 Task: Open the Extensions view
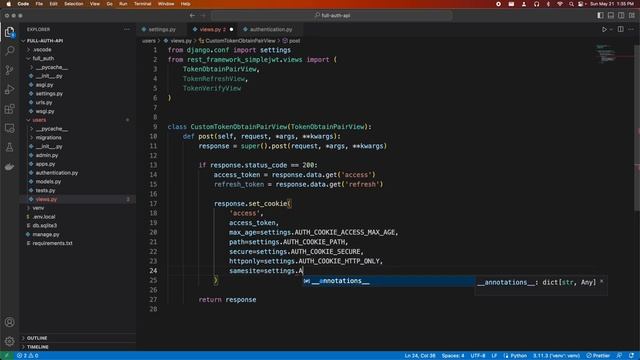(9, 109)
